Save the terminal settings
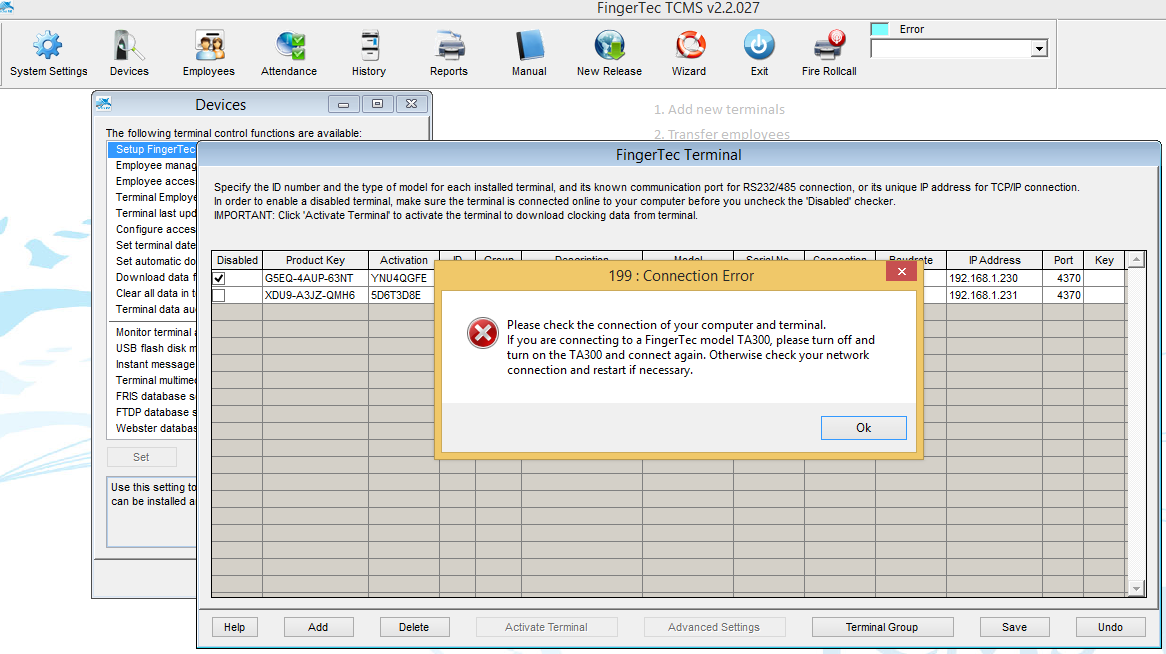The width and height of the screenshot is (1166, 654). pyautogui.click(x=1014, y=627)
